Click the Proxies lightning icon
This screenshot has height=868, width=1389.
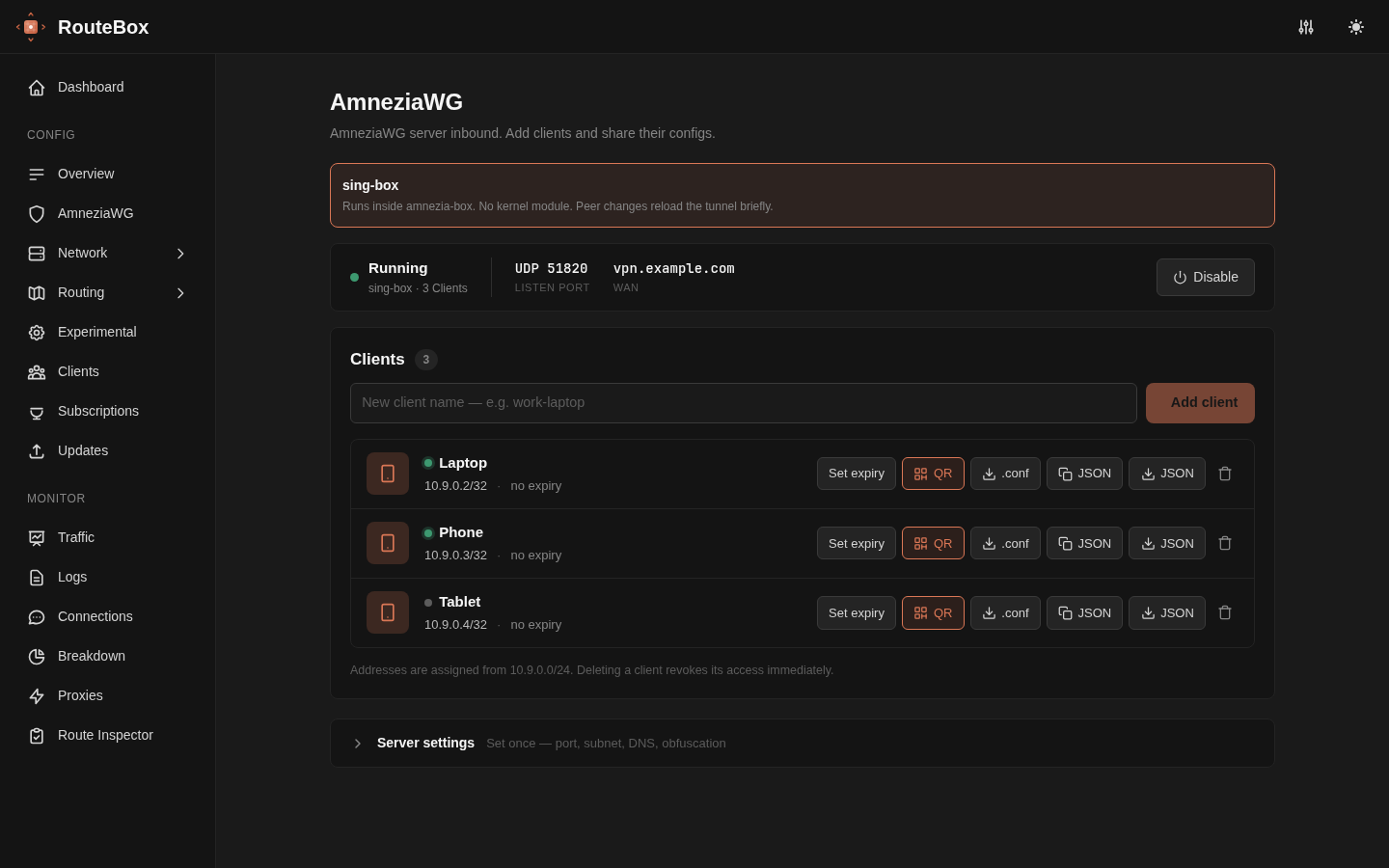(37, 696)
